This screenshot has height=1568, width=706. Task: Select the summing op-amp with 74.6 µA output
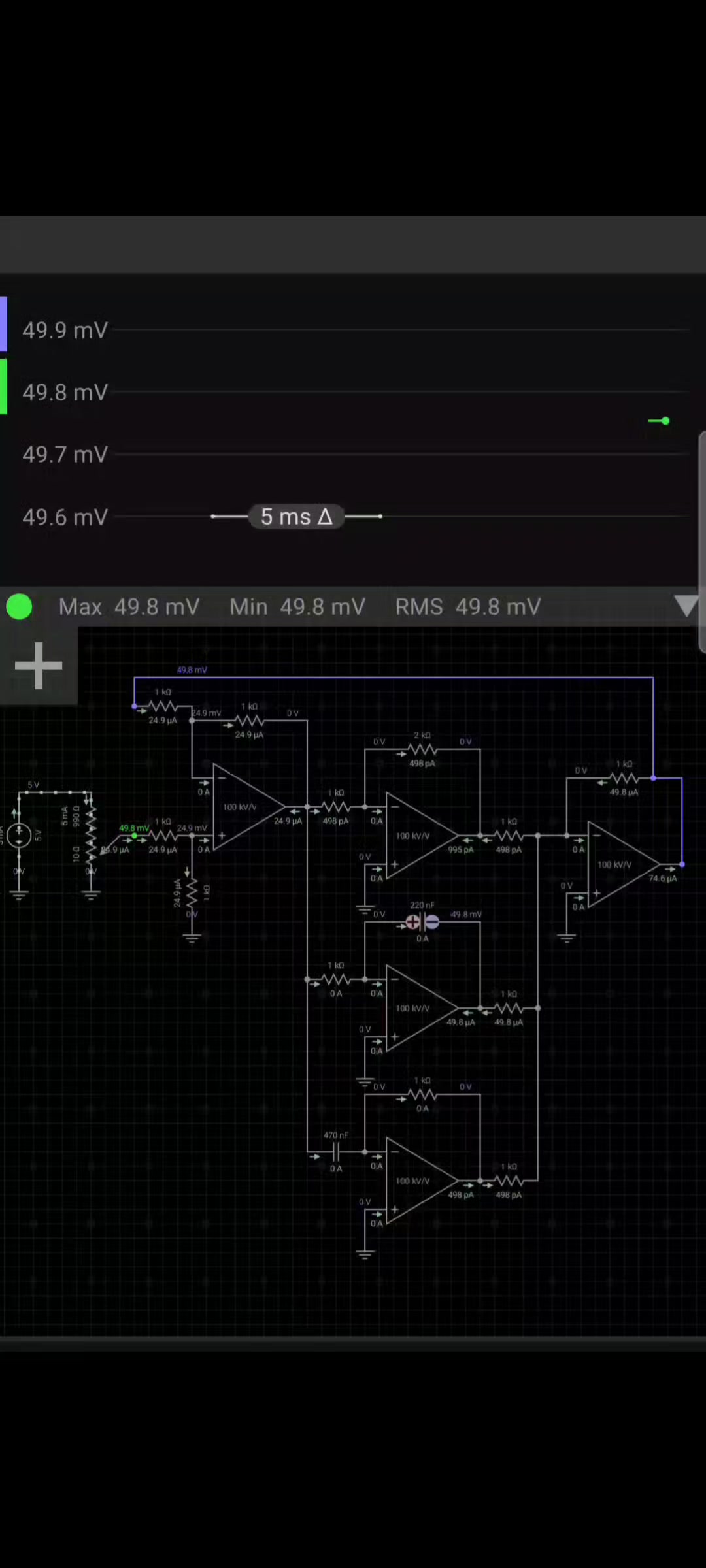point(624,864)
